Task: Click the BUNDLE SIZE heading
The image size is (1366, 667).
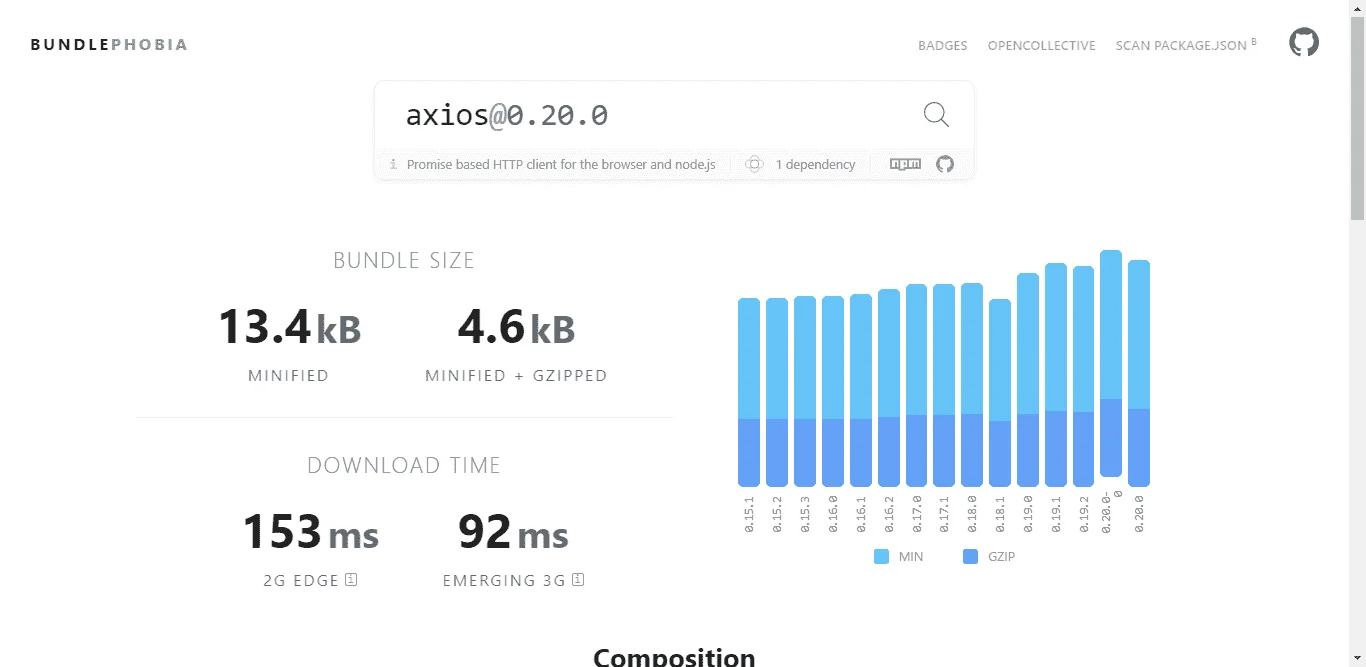Action: [x=404, y=260]
